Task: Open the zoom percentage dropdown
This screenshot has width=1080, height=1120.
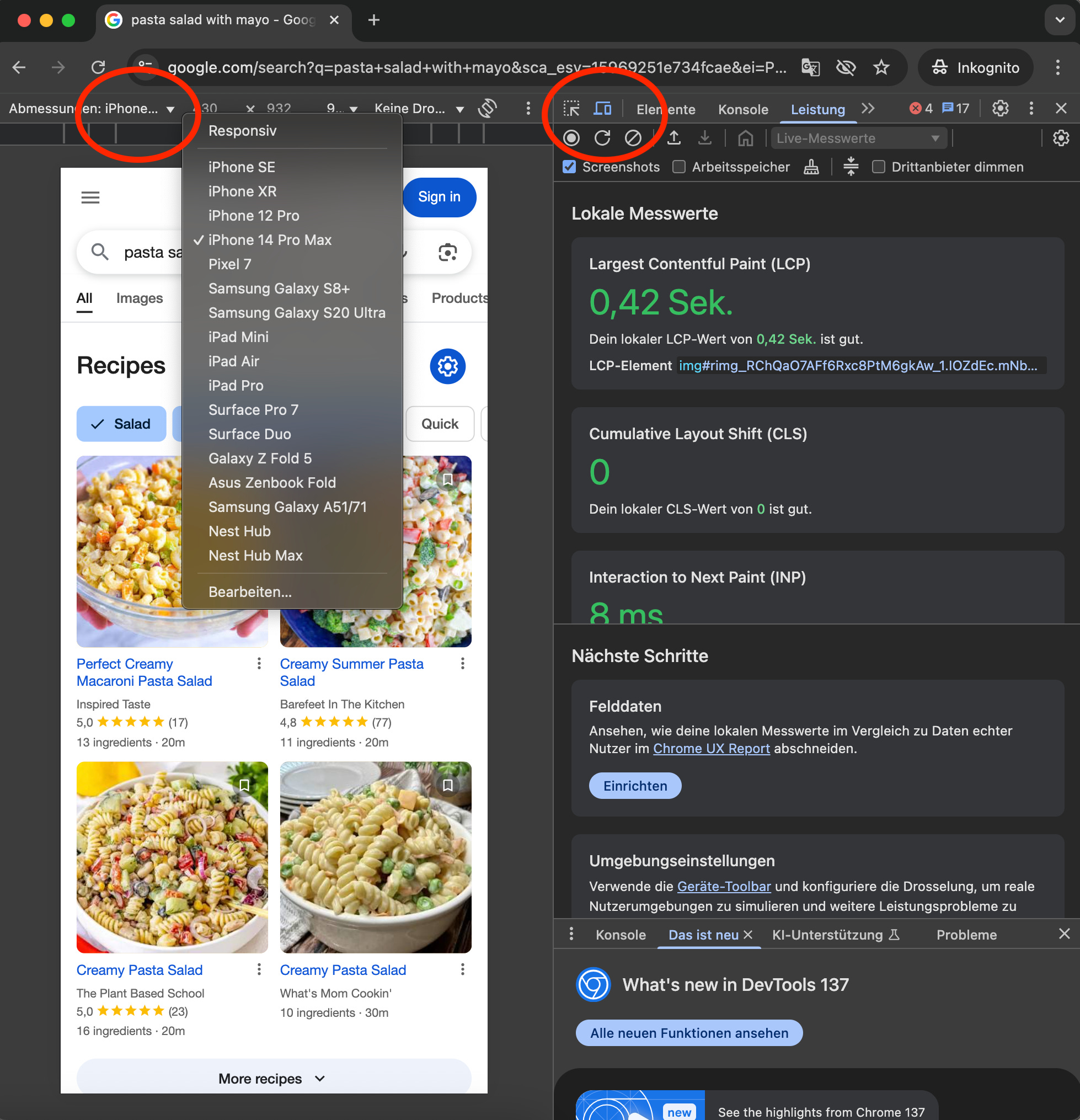Action: click(342, 109)
